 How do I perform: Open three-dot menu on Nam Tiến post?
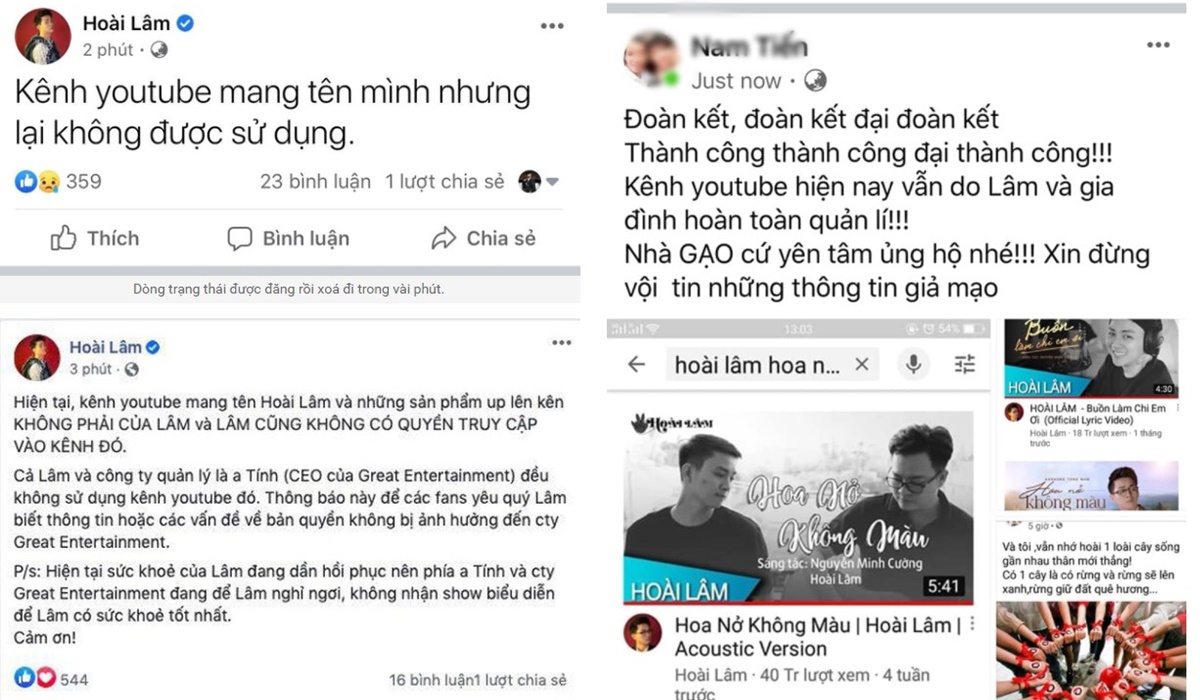point(1158,45)
